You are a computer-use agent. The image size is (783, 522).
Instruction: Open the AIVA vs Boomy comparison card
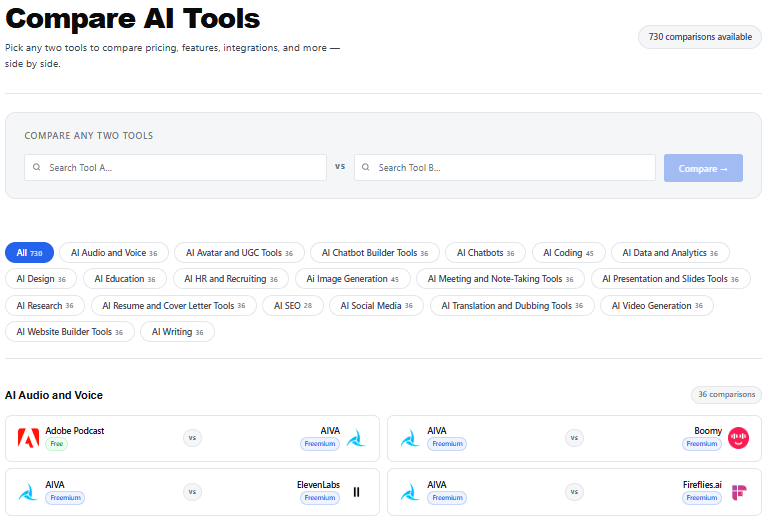pos(574,438)
